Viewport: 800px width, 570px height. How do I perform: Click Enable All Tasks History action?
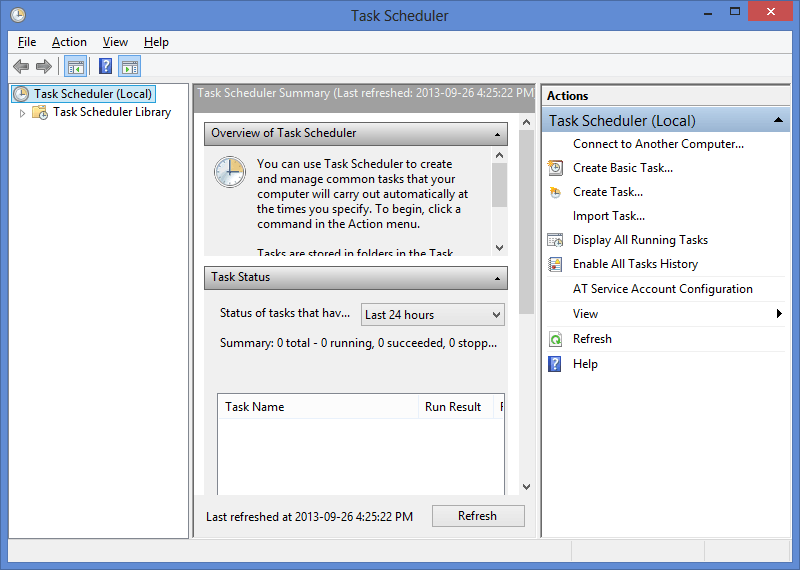[x=635, y=264]
